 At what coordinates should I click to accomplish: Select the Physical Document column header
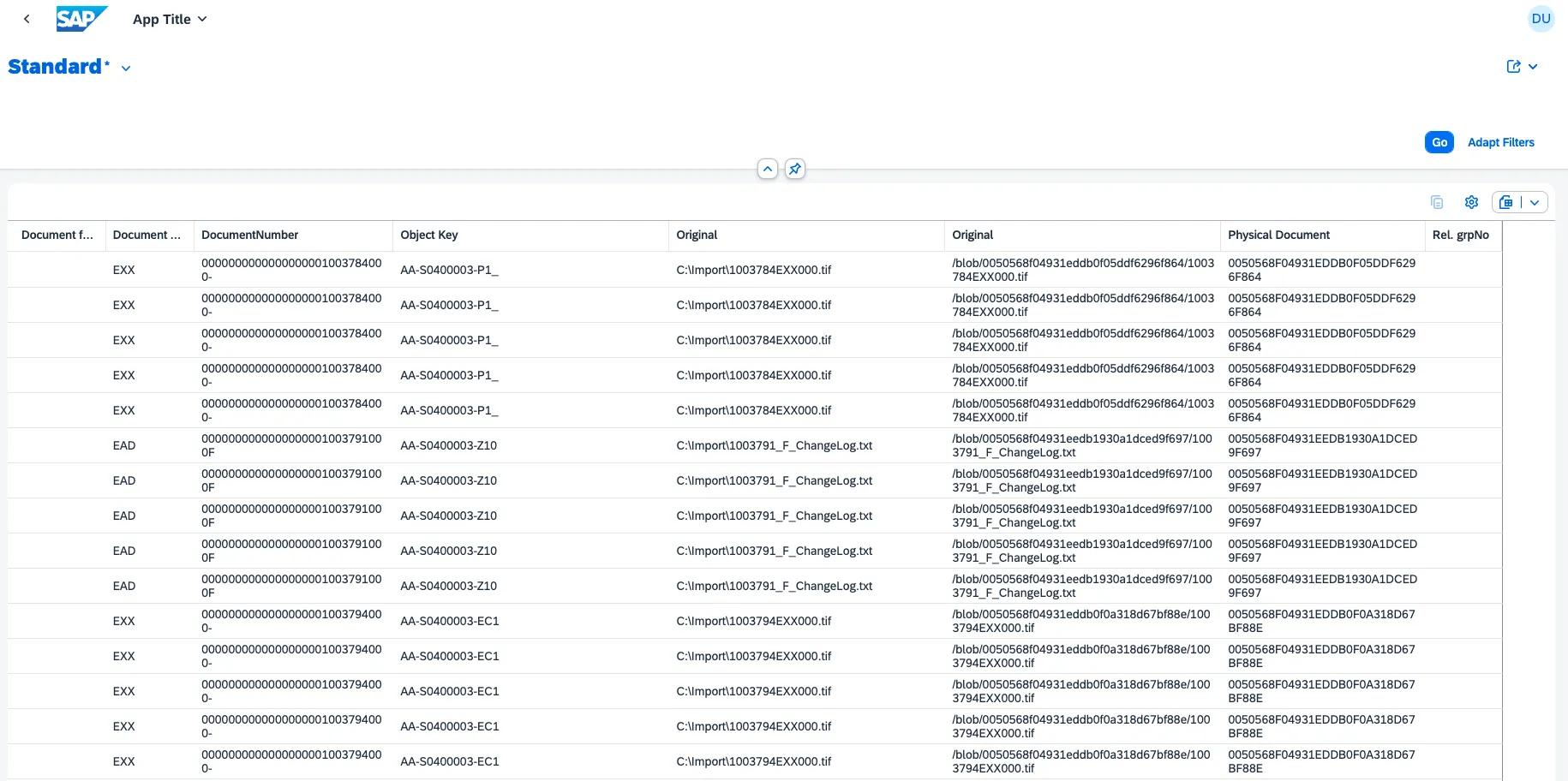[x=1278, y=235]
